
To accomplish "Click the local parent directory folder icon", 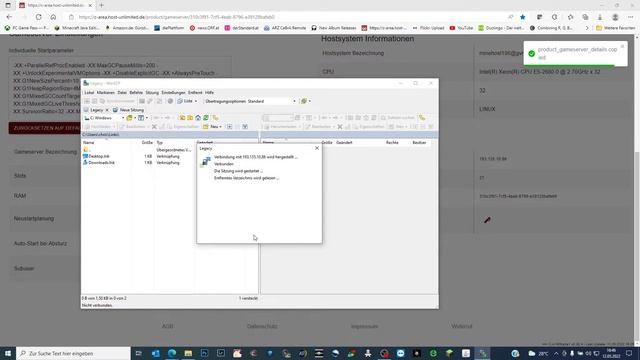I will (x=182, y=118).
